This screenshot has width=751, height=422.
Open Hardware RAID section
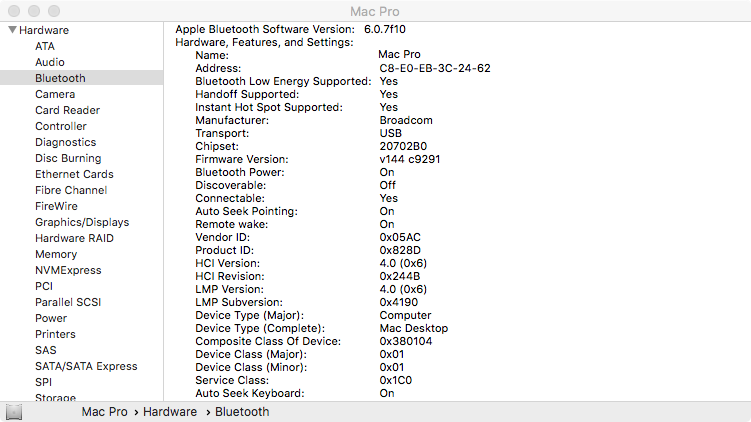tap(74, 238)
